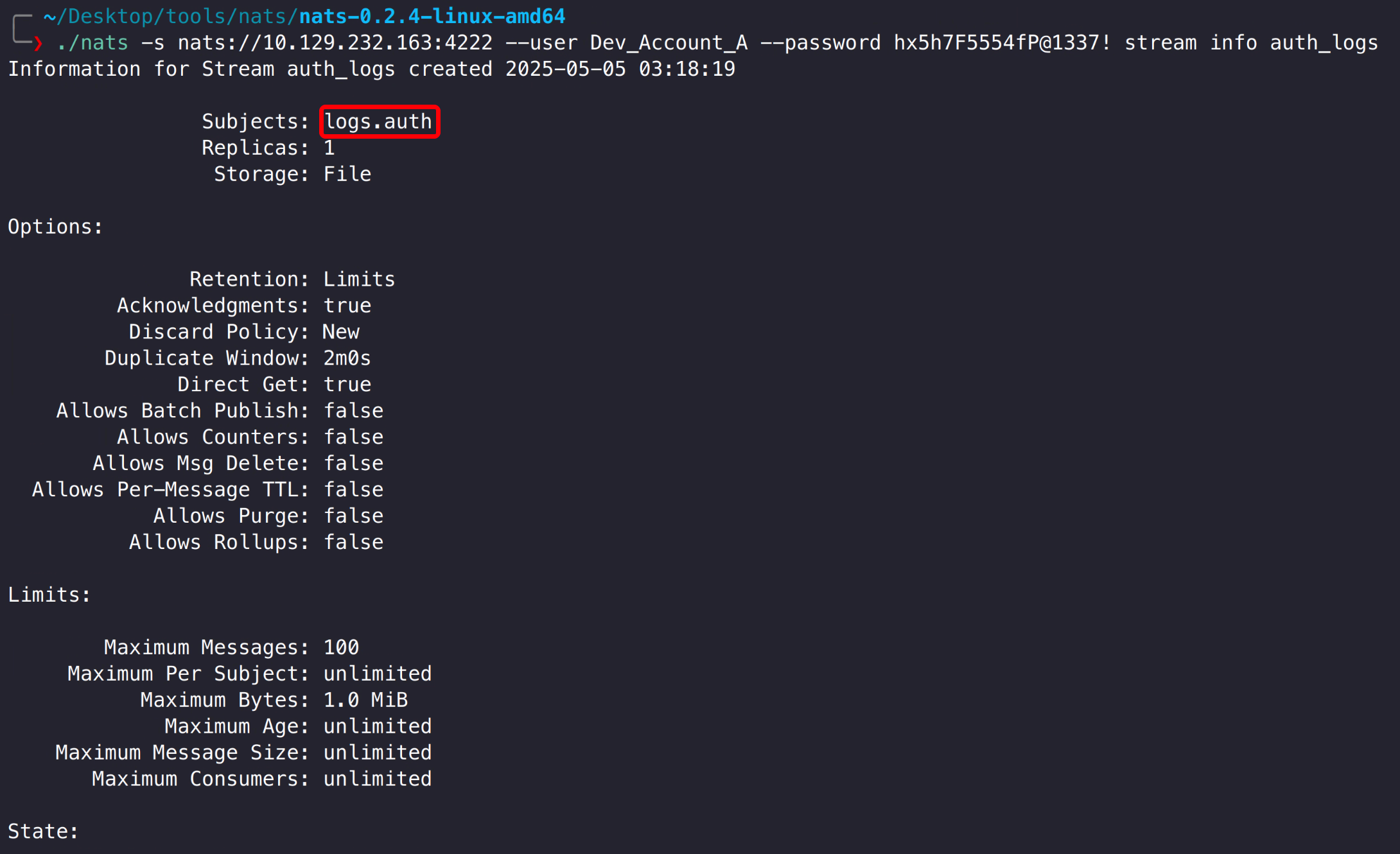This screenshot has height=854, width=1400.
Task: Click the Discard Policy value New
Action: pos(341,332)
